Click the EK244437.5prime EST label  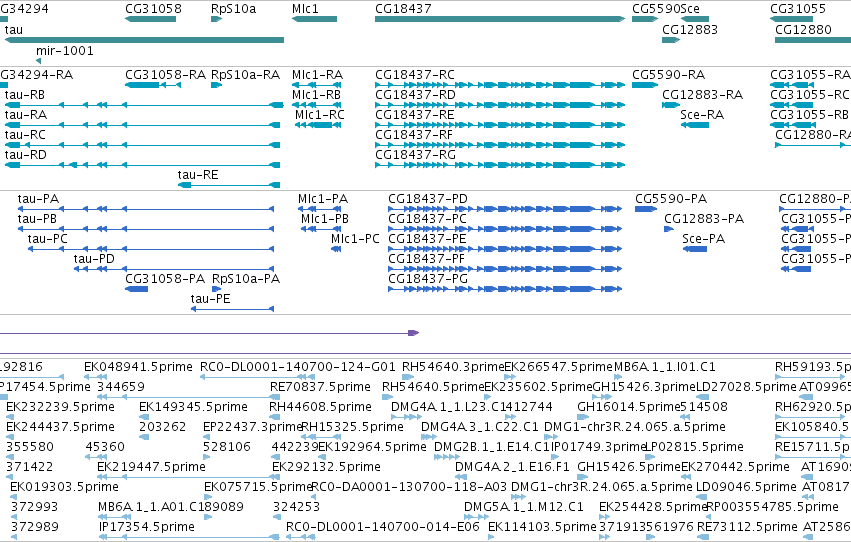click(60, 426)
